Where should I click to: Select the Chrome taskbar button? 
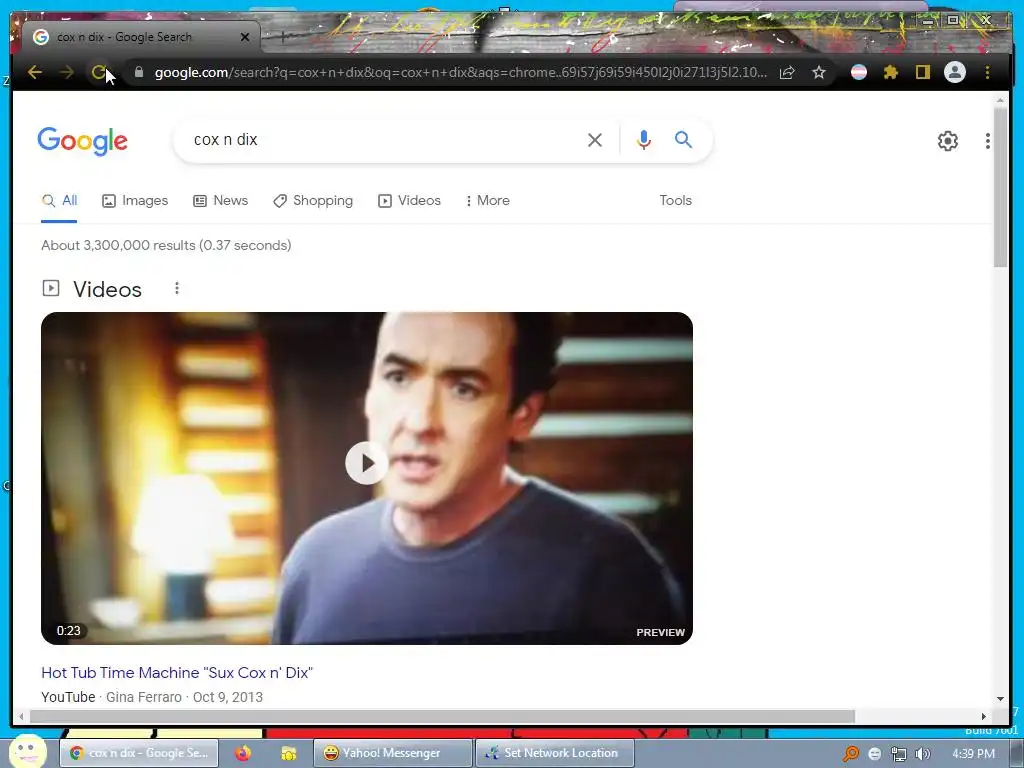point(138,753)
